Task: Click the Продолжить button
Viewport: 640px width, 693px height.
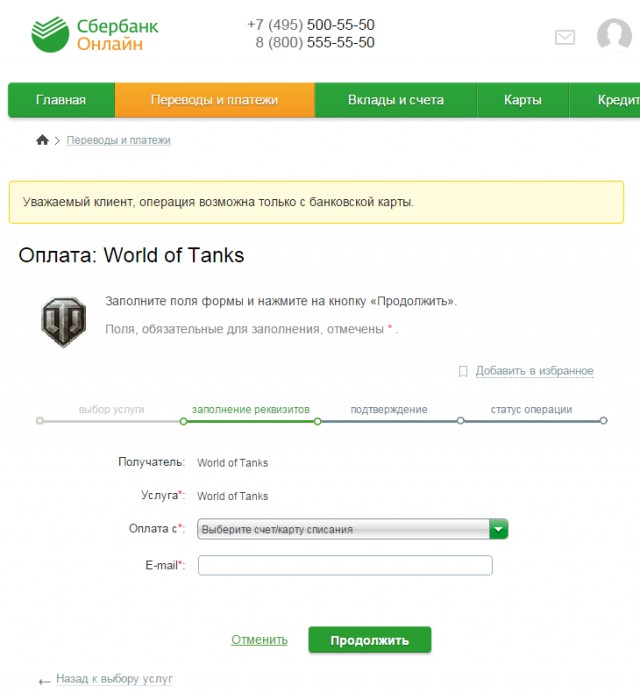Action: click(x=370, y=640)
